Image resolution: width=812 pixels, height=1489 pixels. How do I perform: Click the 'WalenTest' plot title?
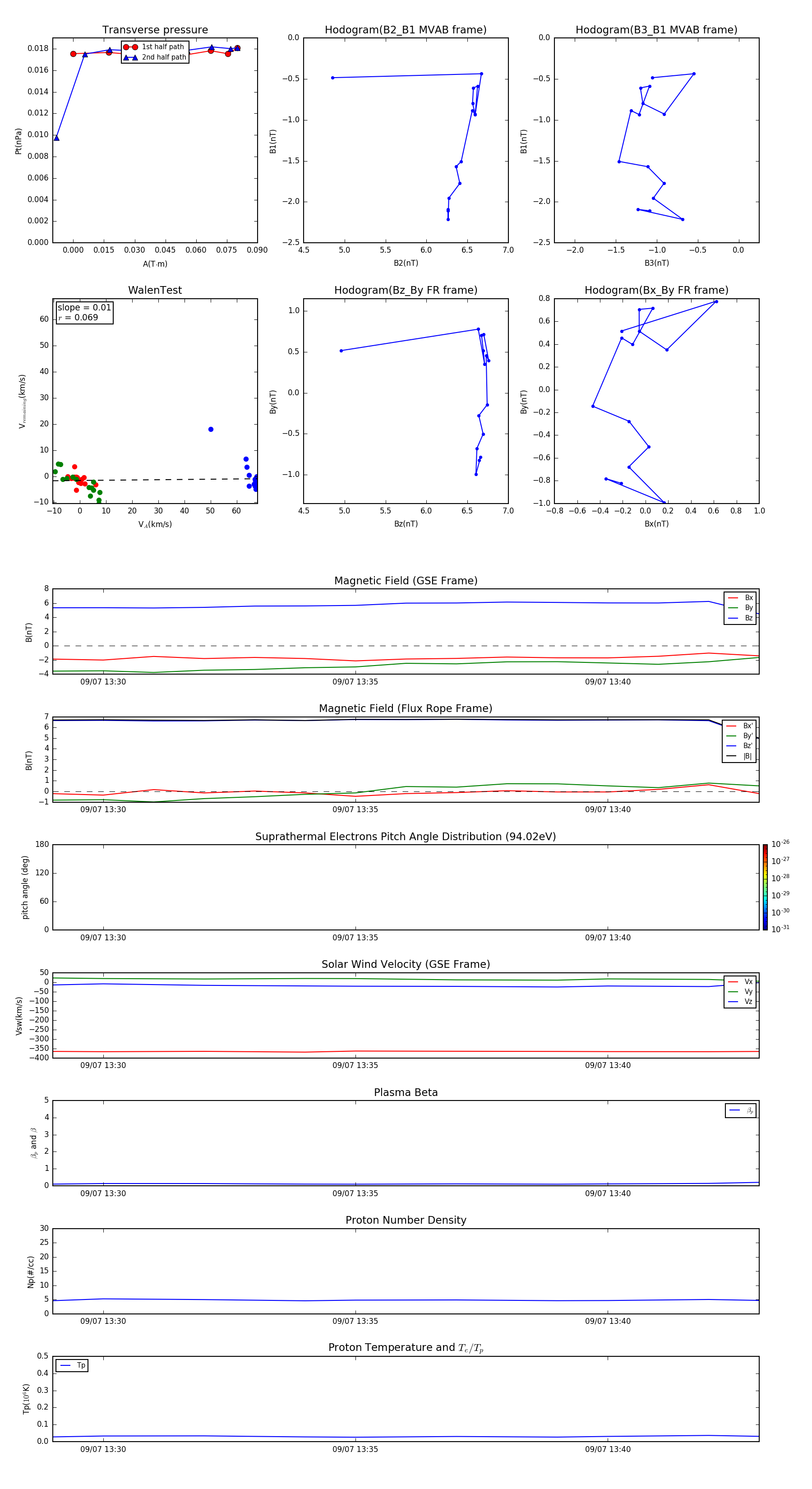click(155, 290)
